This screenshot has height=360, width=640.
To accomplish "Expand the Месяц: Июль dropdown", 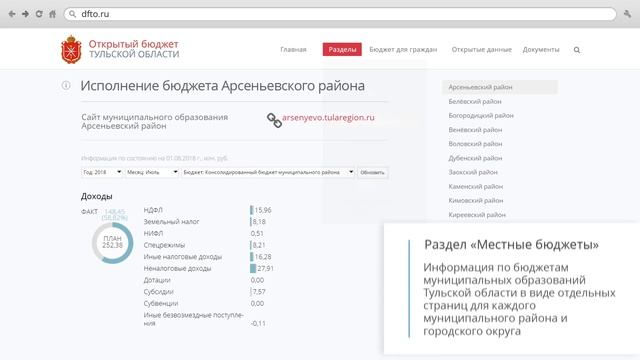I will pyautogui.click(x=152, y=172).
